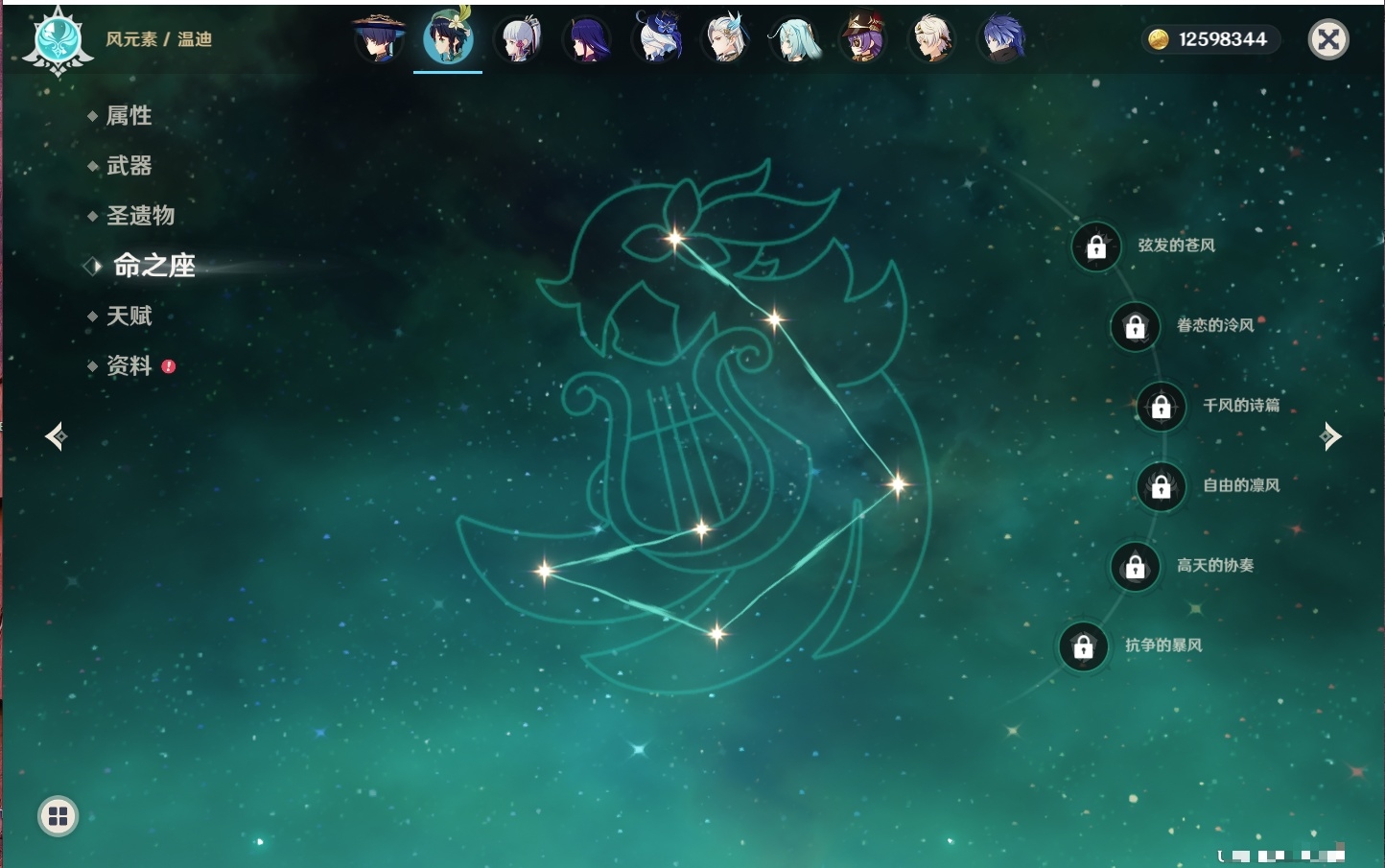Viewport: 1385px width, 868px height.
Task: Open 资料 profile with red notification
Action: point(129,365)
